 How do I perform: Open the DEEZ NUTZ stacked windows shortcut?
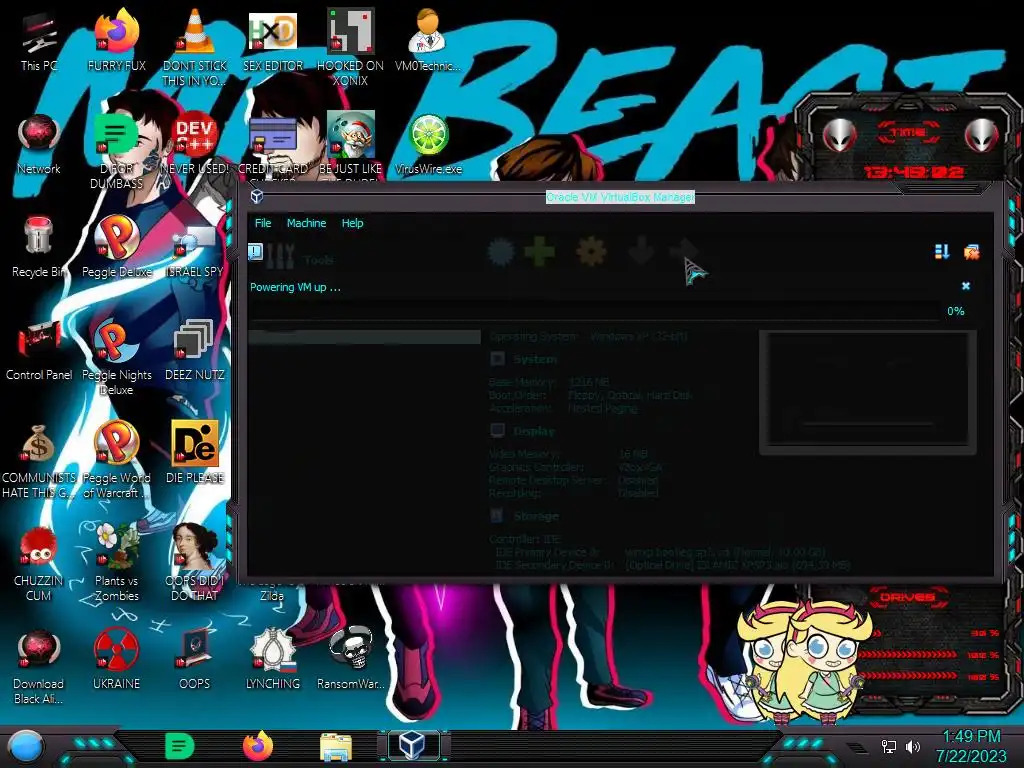[195, 351]
